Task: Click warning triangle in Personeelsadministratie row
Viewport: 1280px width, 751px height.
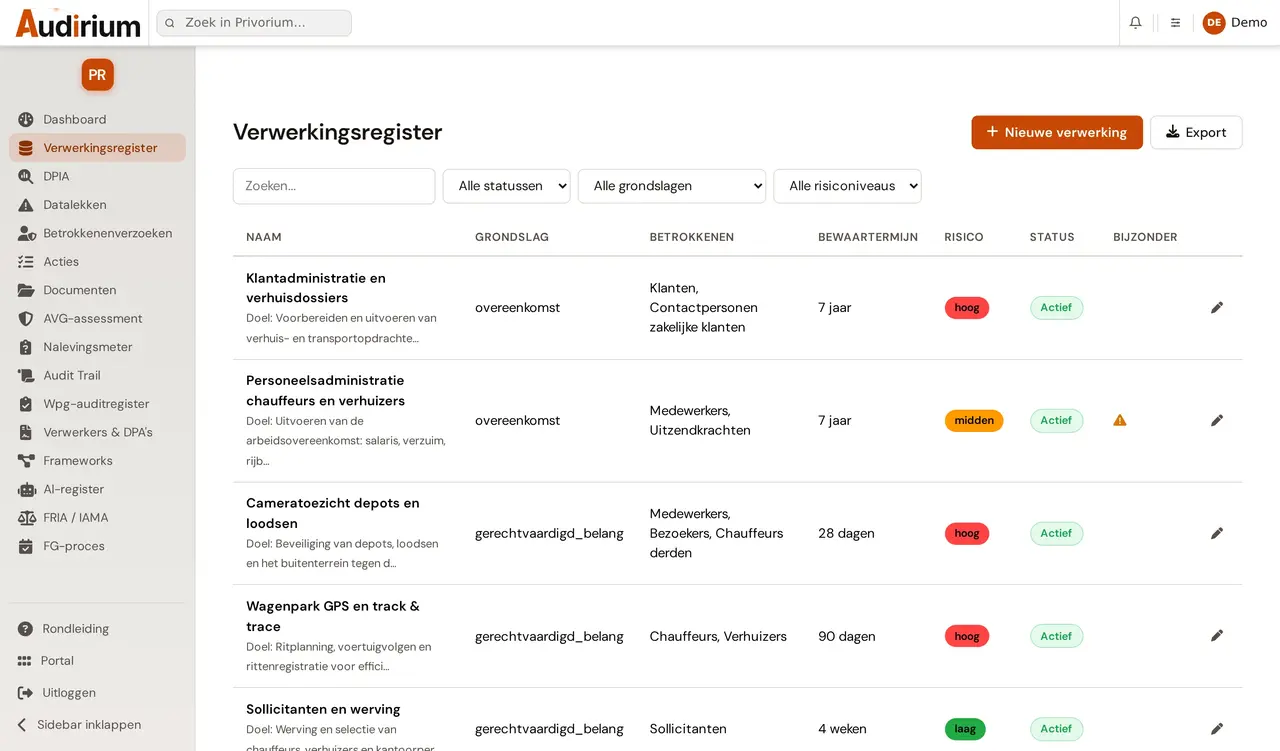Action: click(x=1120, y=420)
